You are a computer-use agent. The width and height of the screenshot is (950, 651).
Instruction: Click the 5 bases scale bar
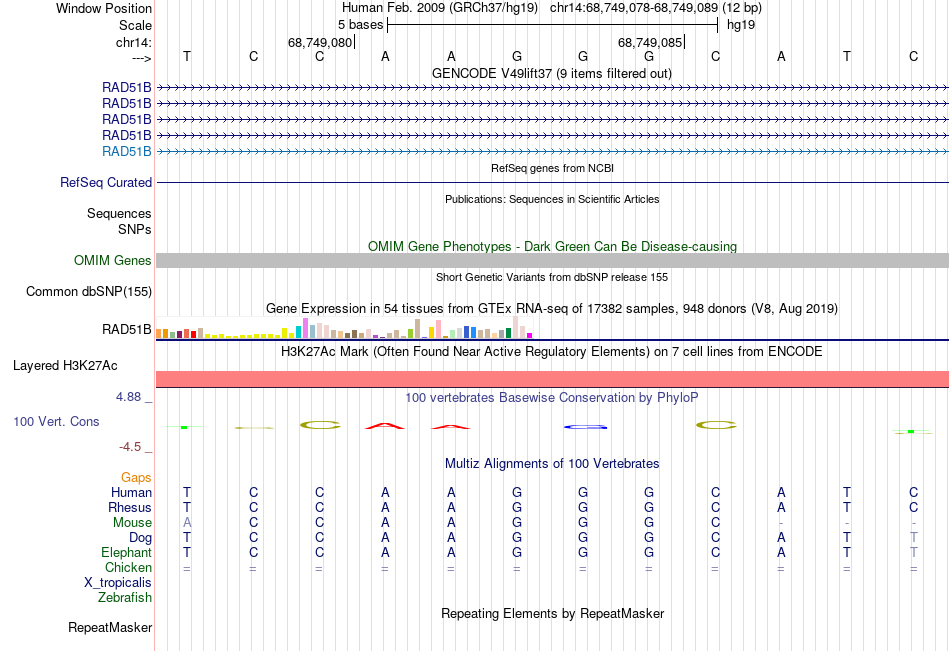(x=552, y=25)
